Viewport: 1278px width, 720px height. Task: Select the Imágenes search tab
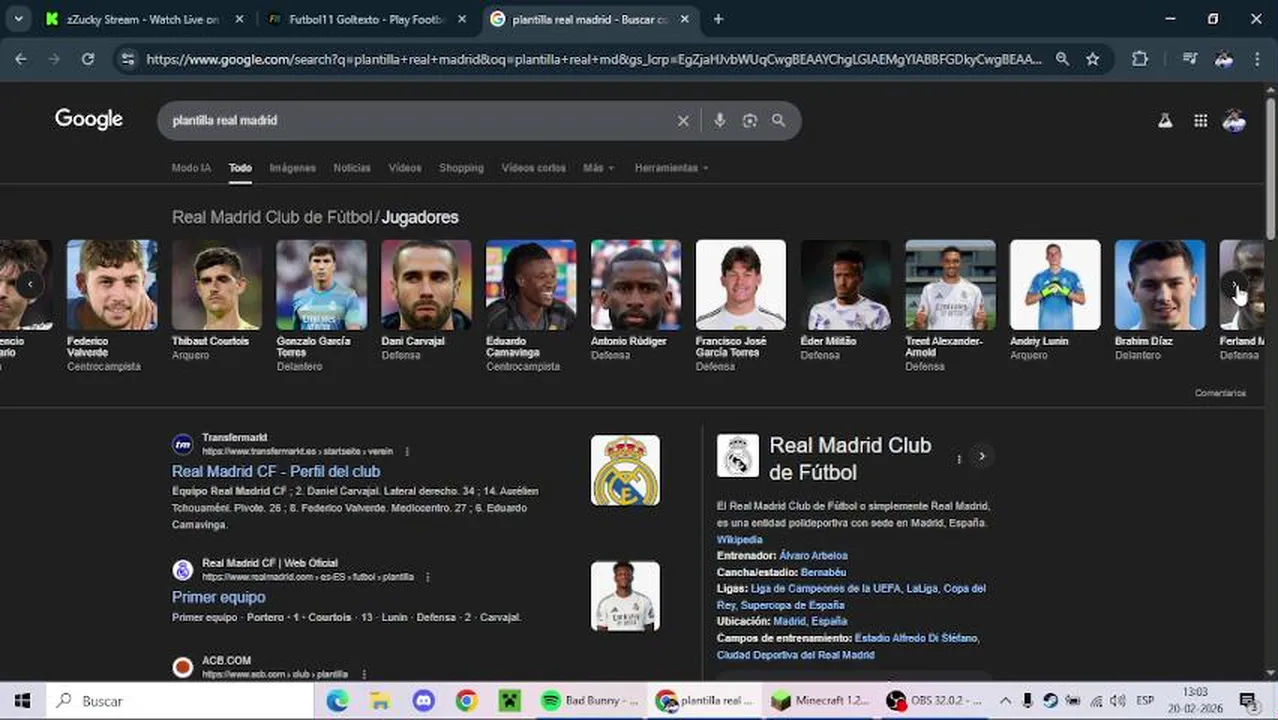pos(292,168)
